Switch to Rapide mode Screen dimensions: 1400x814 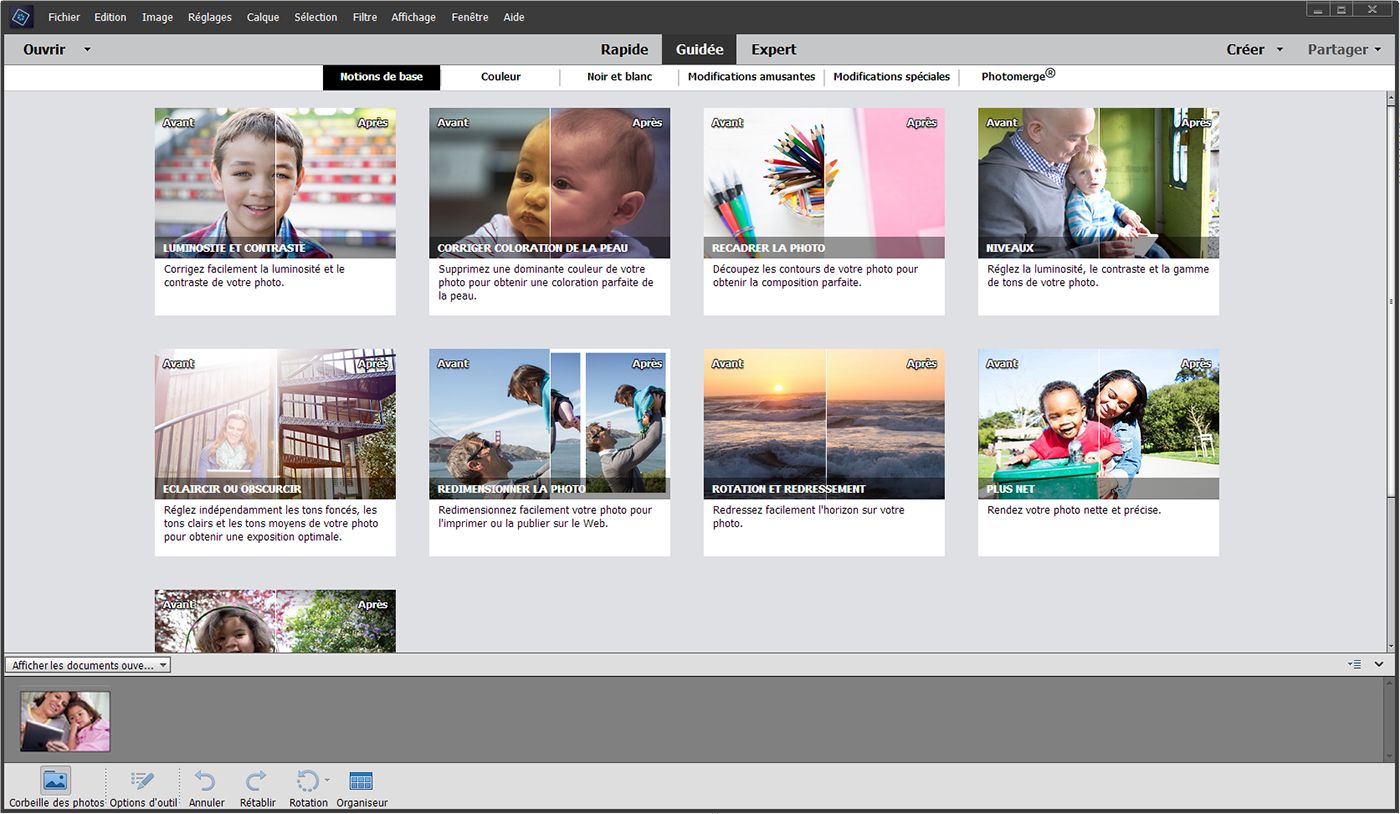pos(625,49)
